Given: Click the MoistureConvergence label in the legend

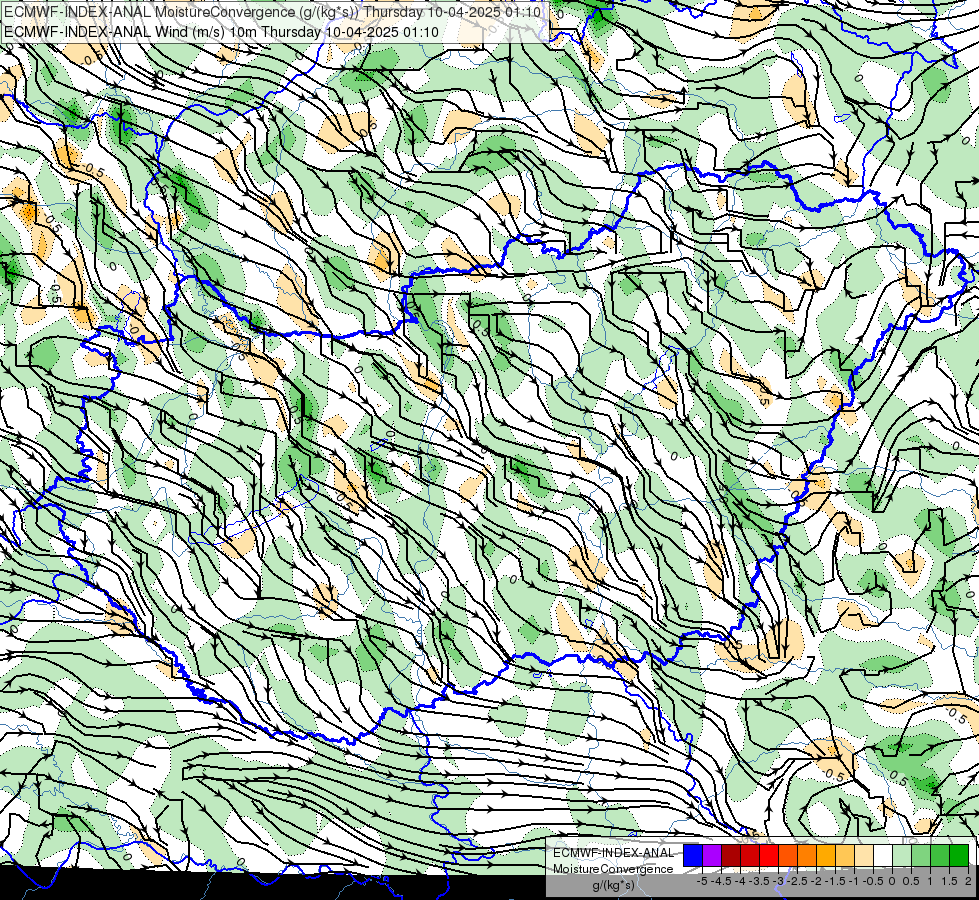Looking at the screenshot, I should pyautogui.click(x=613, y=869).
